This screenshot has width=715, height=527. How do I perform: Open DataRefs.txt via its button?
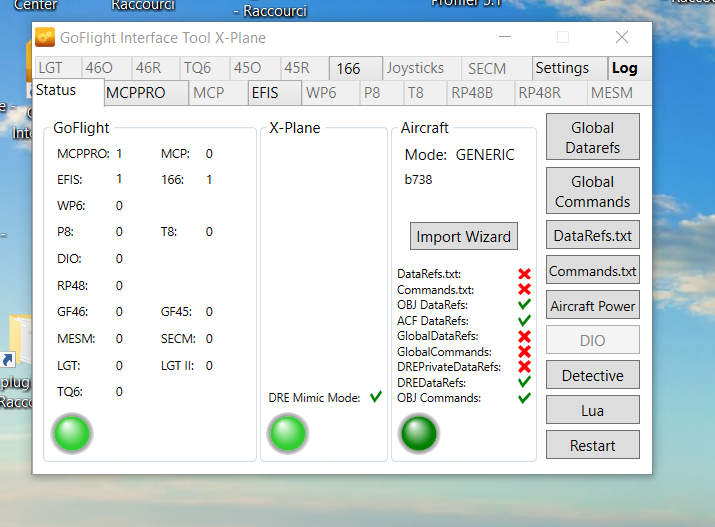593,235
